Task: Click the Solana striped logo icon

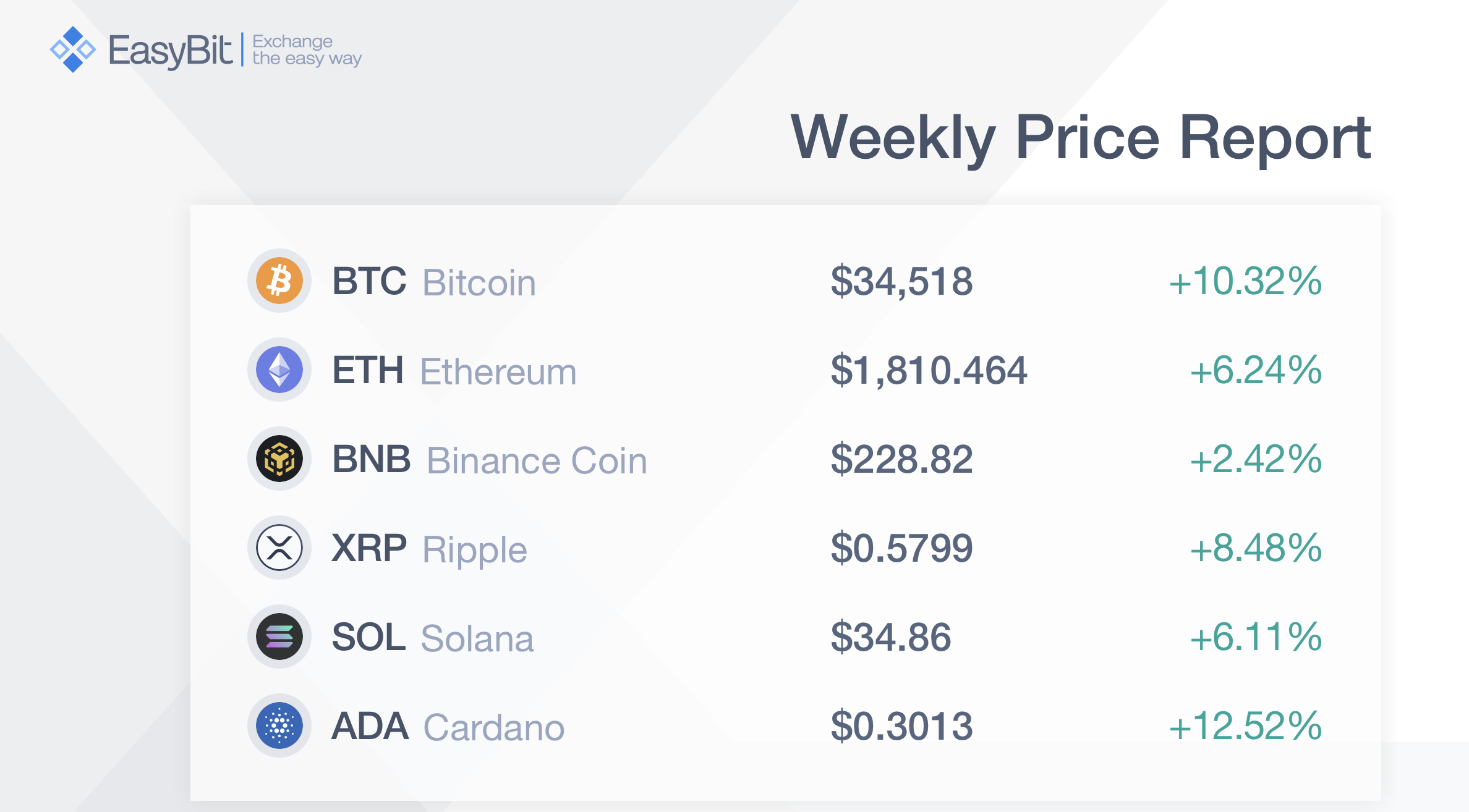Action: tap(279, 636)
